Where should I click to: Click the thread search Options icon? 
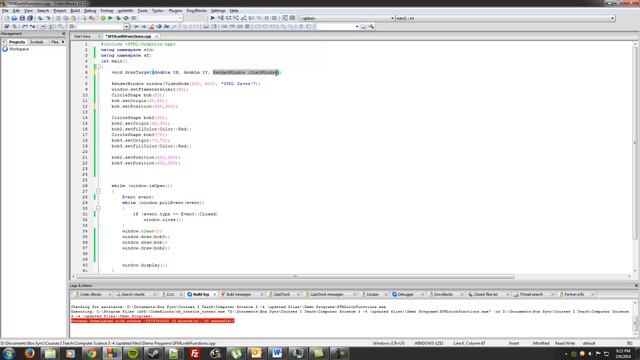pyautogui.click(x=371, y=27)
